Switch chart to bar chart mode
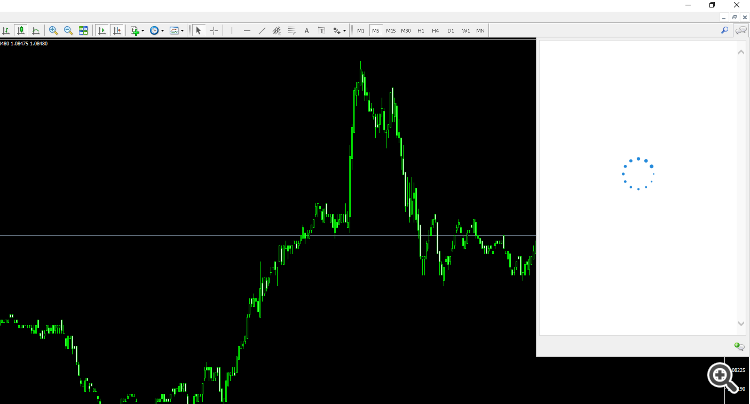 [6, 31]
